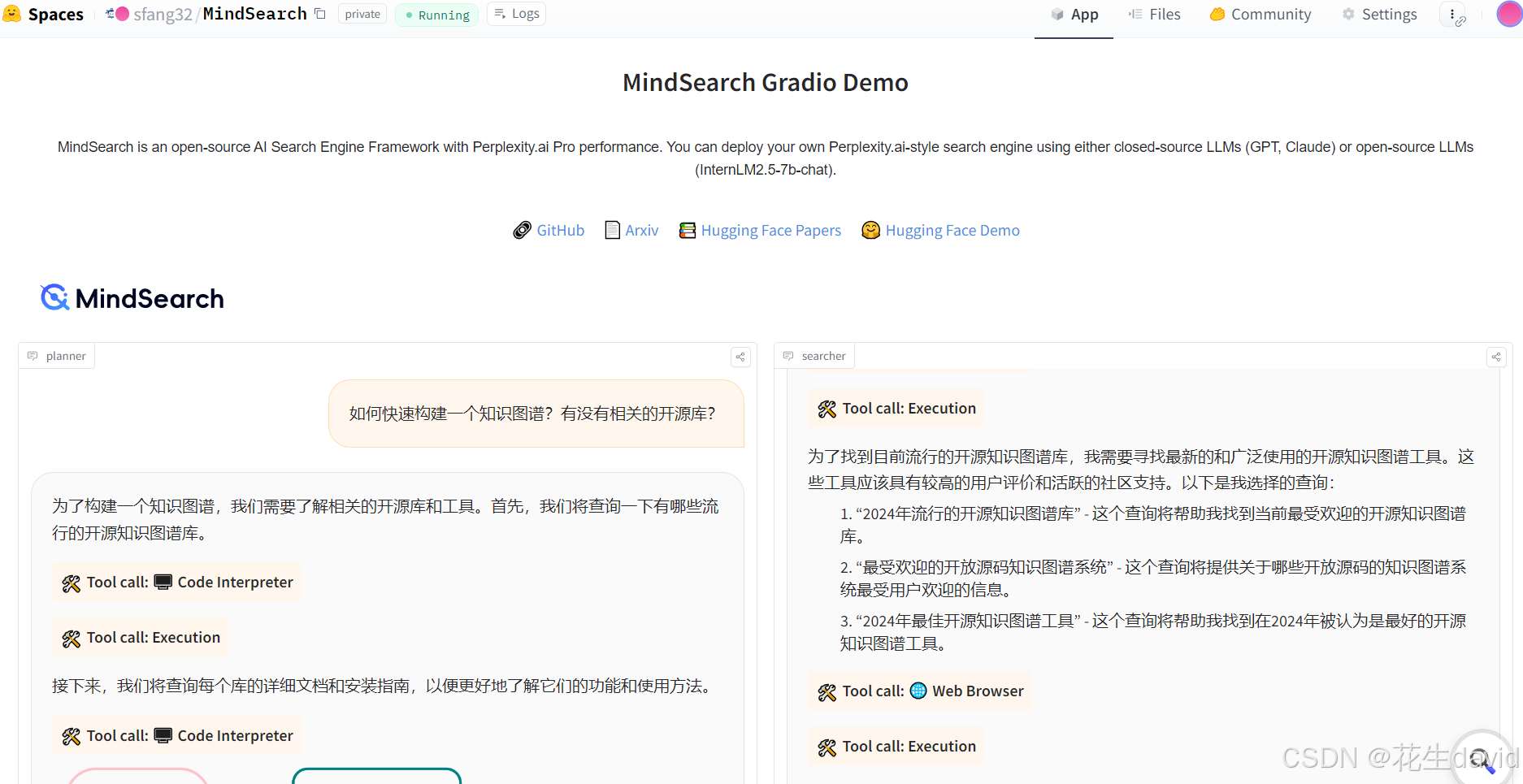Click the Running status badge
The width and height of the screenshot is (1523, 784).
pyautogui.click(x=437, y=15)
